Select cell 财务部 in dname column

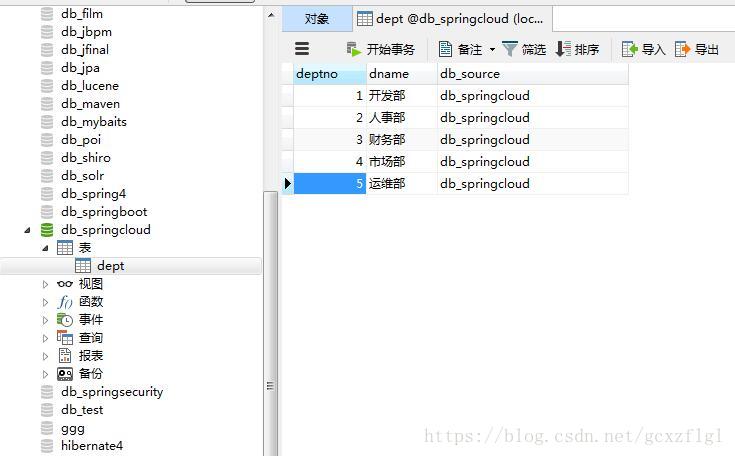(x=401, y=140)
